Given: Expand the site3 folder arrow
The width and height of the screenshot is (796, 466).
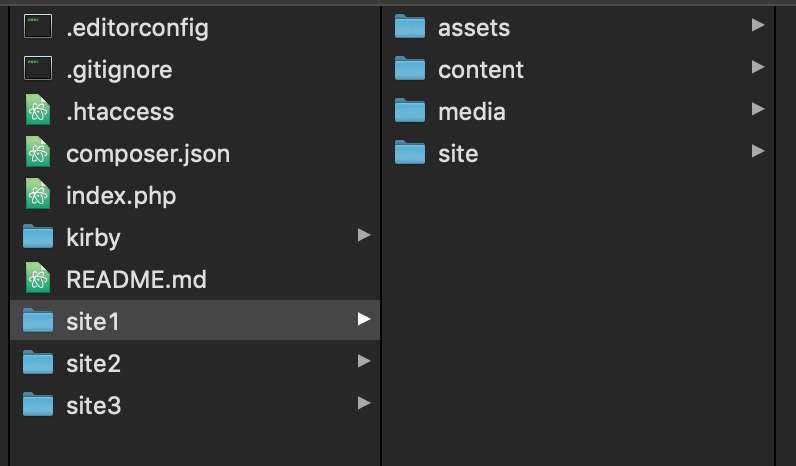Looking at the screenshot, I should tap(364, 404).
